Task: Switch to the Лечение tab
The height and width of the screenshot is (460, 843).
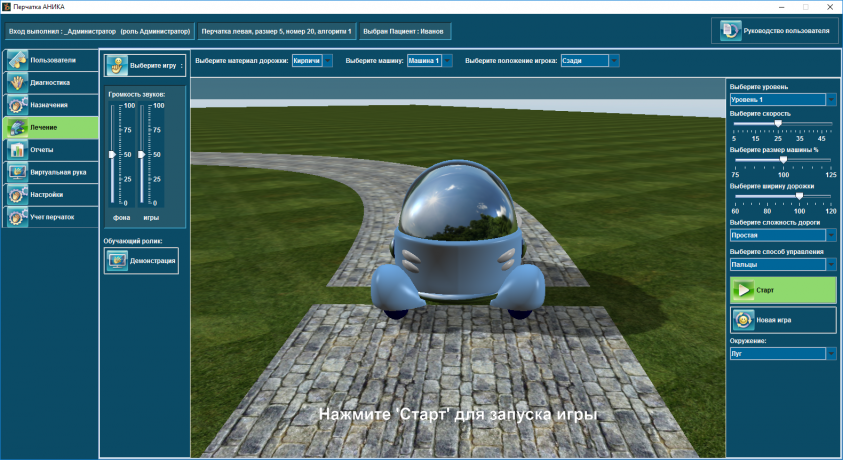Action: coord(50,127)
